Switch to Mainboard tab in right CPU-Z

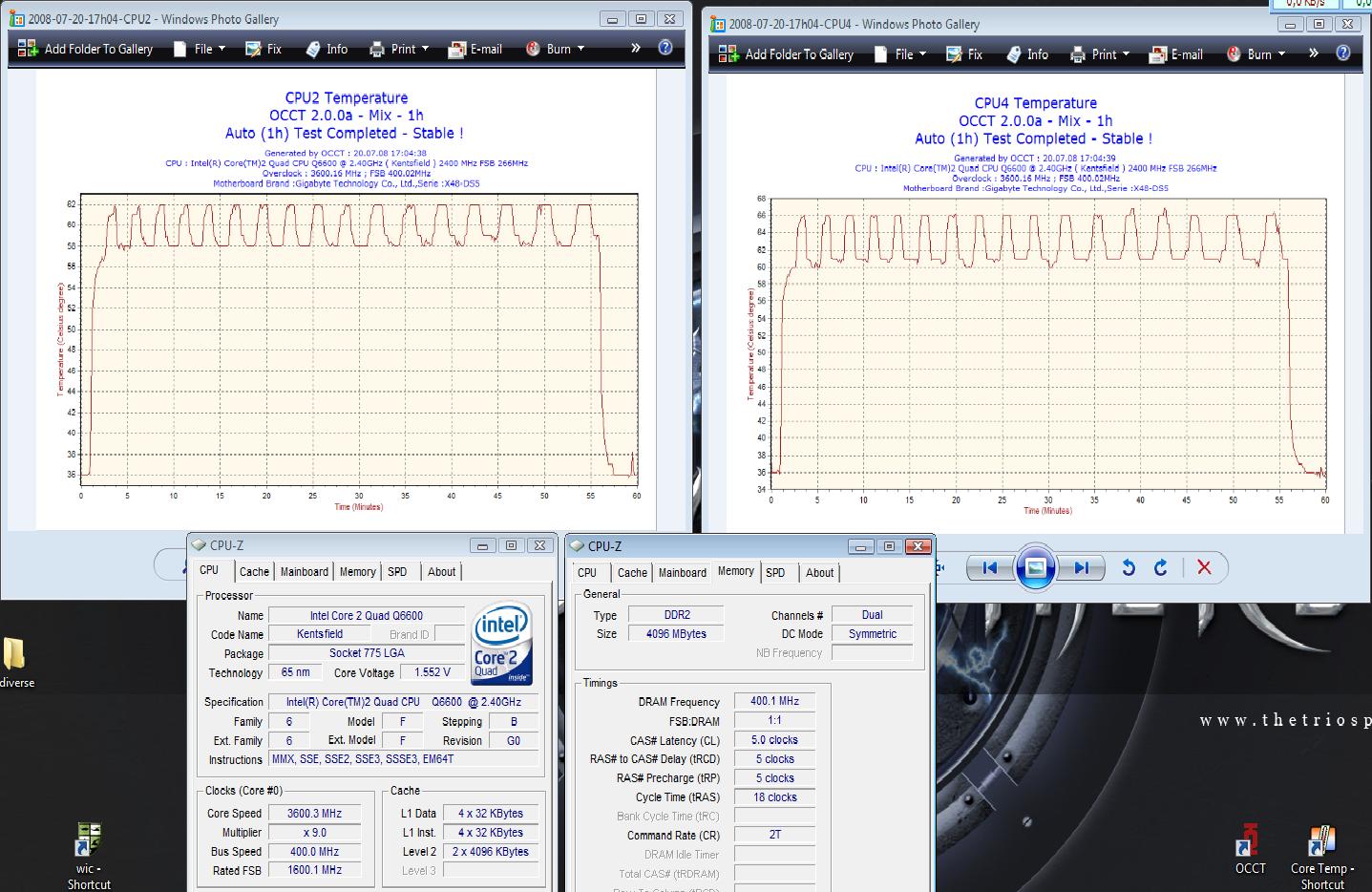683,573
